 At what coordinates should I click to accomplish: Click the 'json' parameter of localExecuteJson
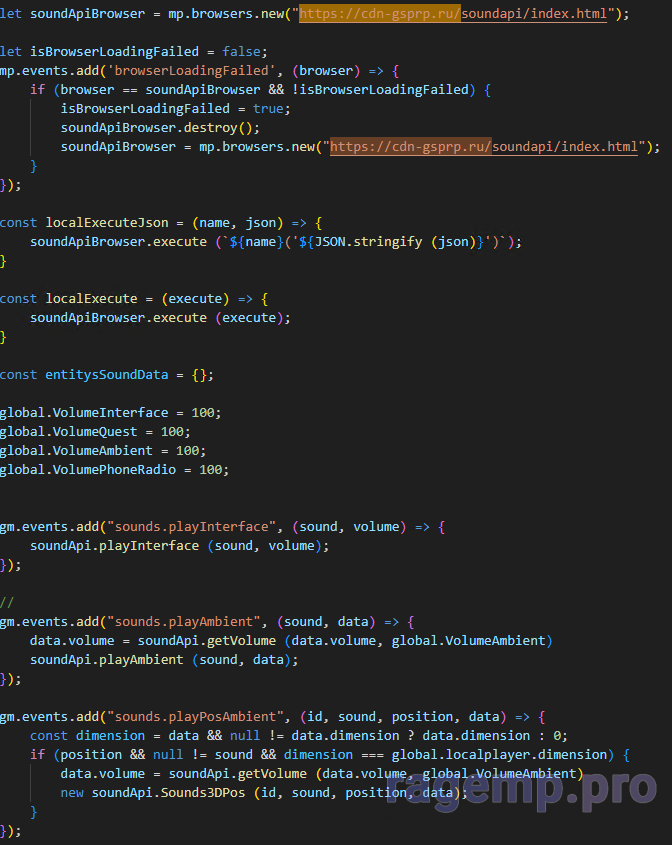click(x=261, y=223)
